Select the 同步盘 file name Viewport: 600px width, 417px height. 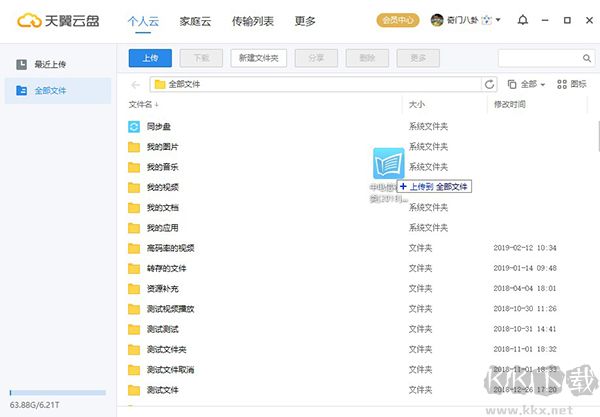[158, 127]
